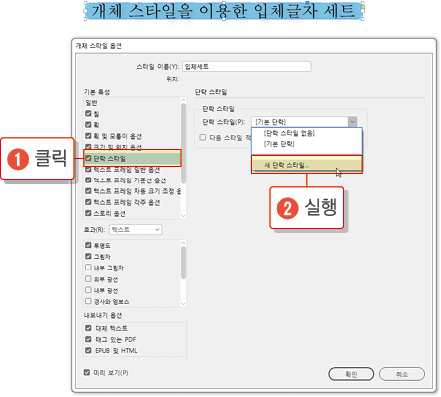The image size is (441, 397).
Task: Open the 효과 dropdown showing 텍스트
Action: [136, 230]
